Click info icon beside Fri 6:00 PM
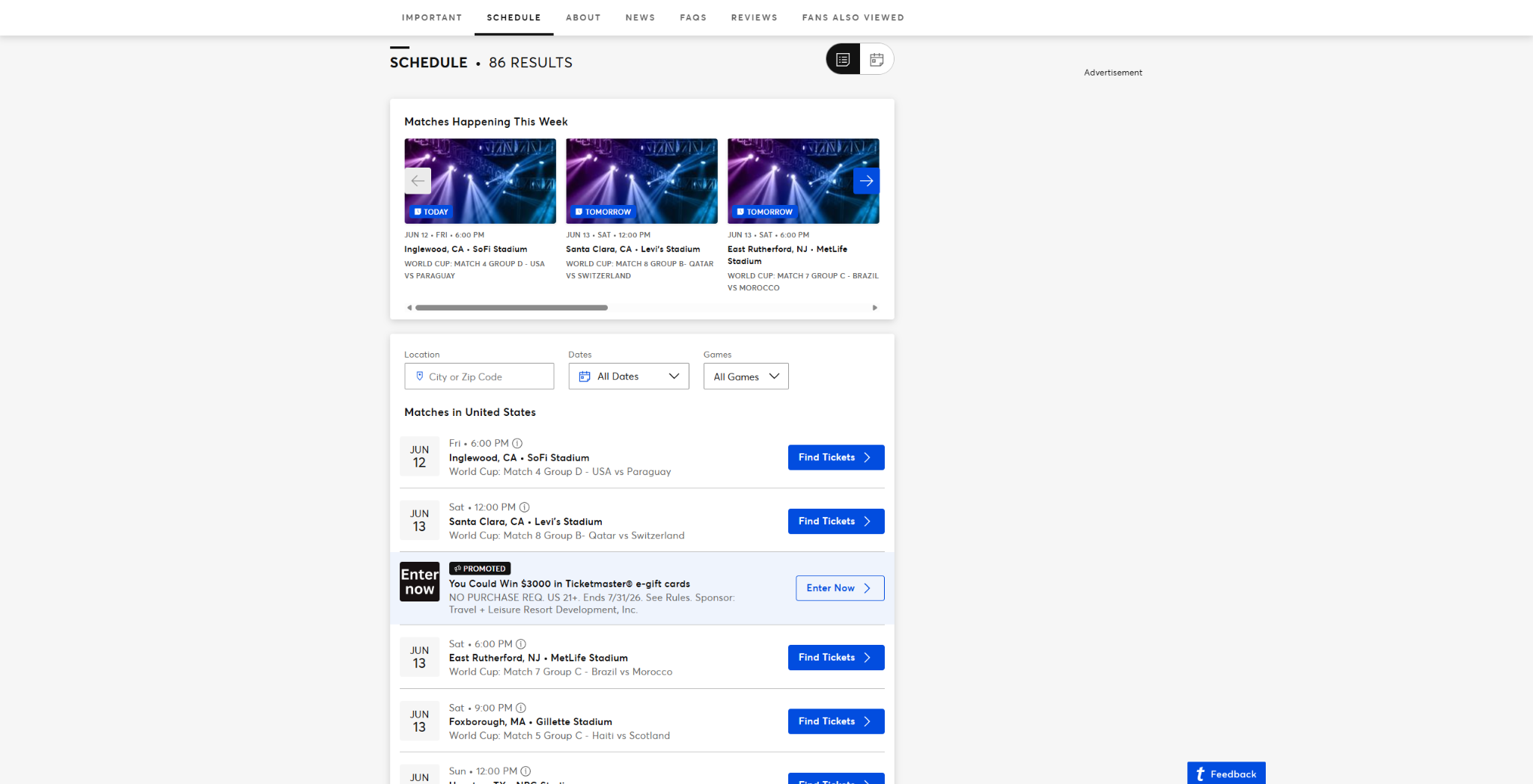Image resolution: width=1533 pixels, height=784 pixels. pos(517,444)
